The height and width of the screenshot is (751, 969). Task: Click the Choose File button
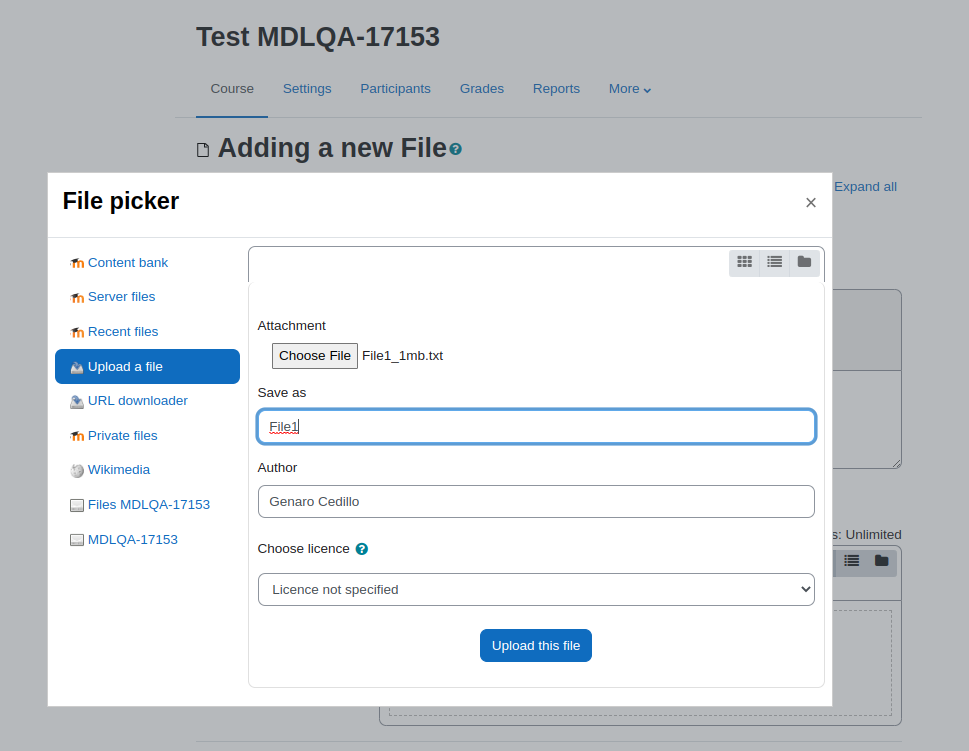point(315,356)
